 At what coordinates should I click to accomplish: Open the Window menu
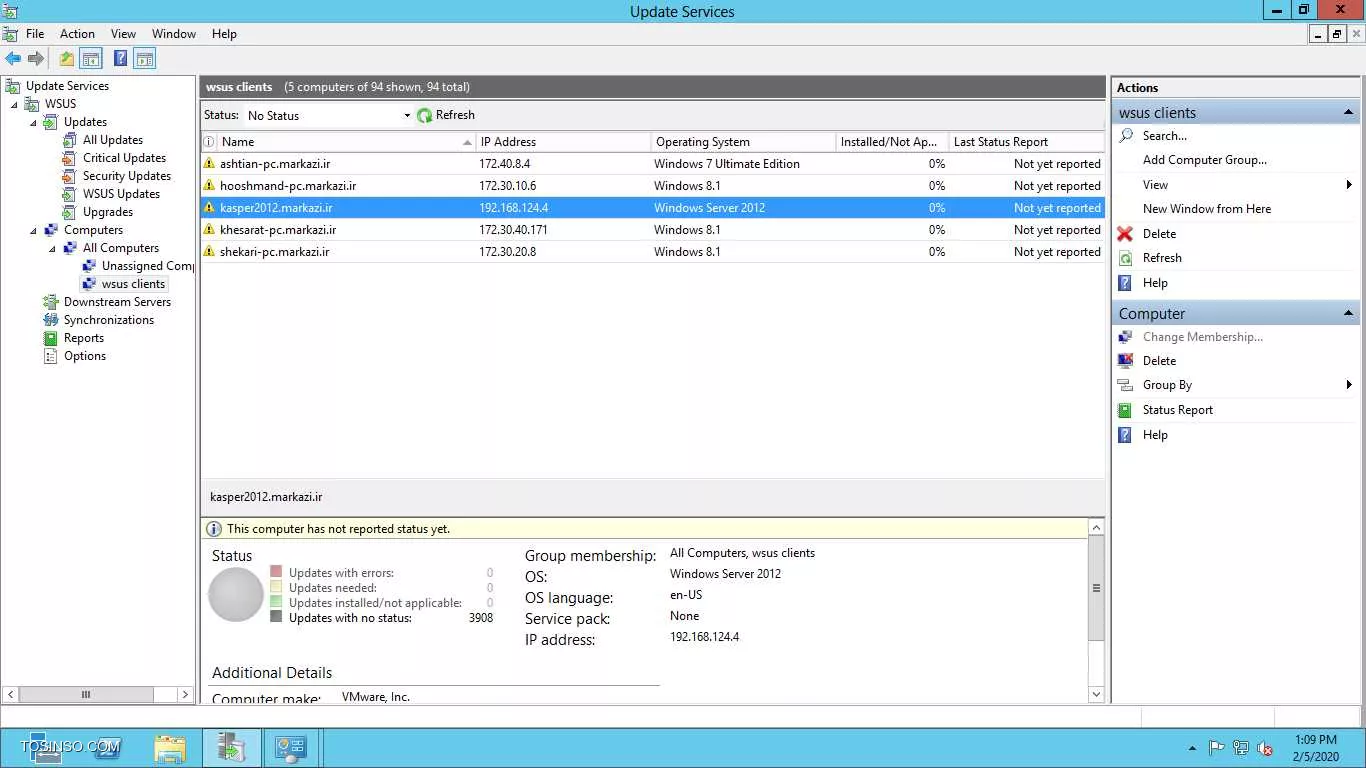coord(174,34)
